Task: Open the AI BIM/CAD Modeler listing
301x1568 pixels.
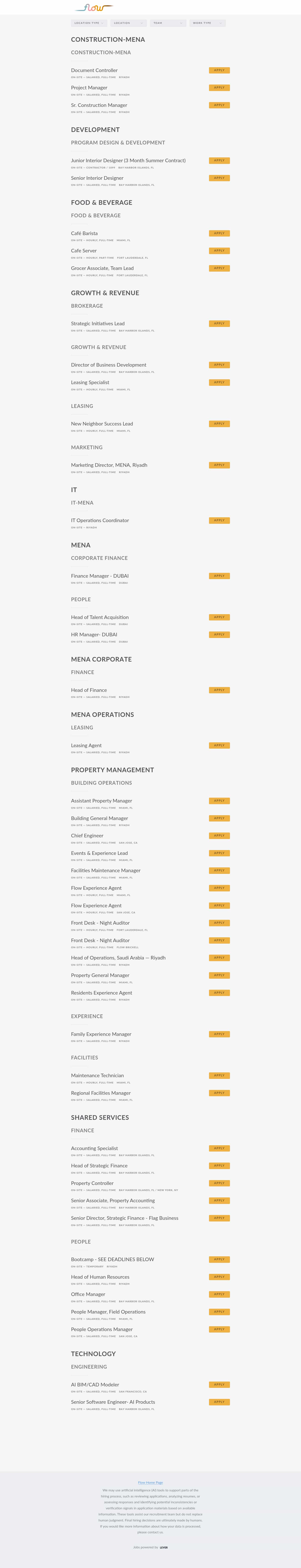Action: [95, 1384]
